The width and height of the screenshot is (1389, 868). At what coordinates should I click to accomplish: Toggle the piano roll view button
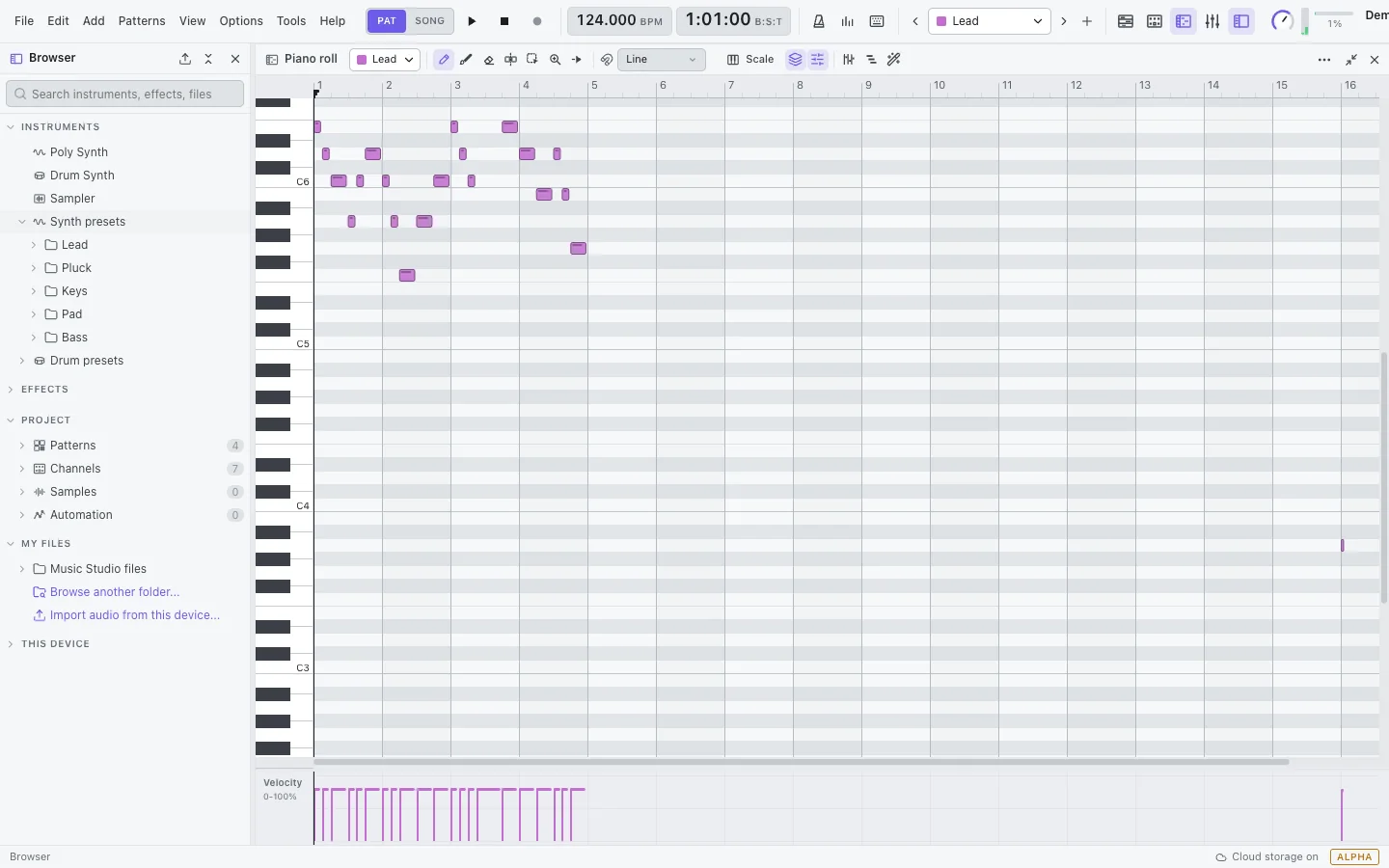pyautogui.click(x=1184, y=21)
